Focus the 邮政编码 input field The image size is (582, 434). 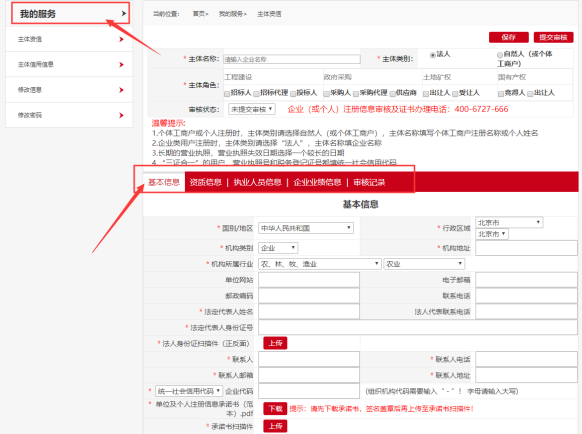[x=309, y=296]
